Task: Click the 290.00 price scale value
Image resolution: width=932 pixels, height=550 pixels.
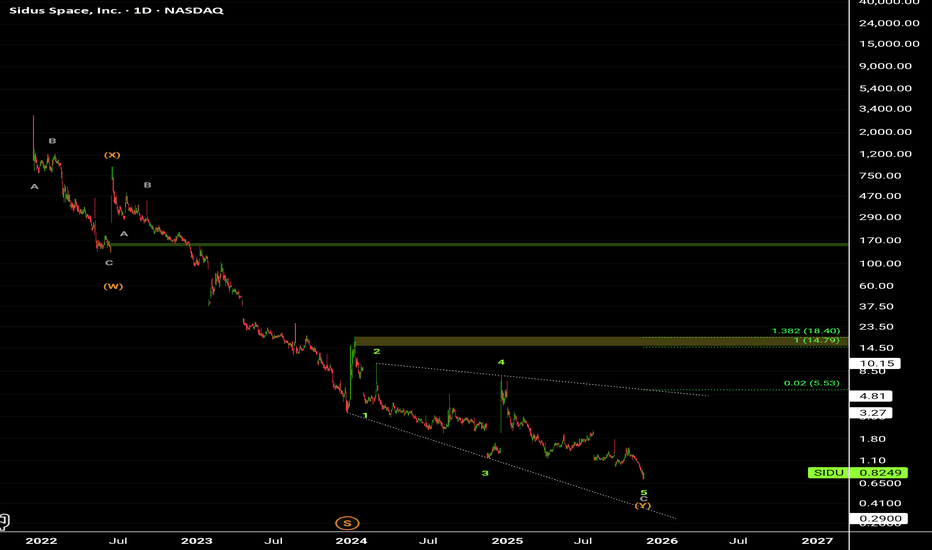Action: 880,217
